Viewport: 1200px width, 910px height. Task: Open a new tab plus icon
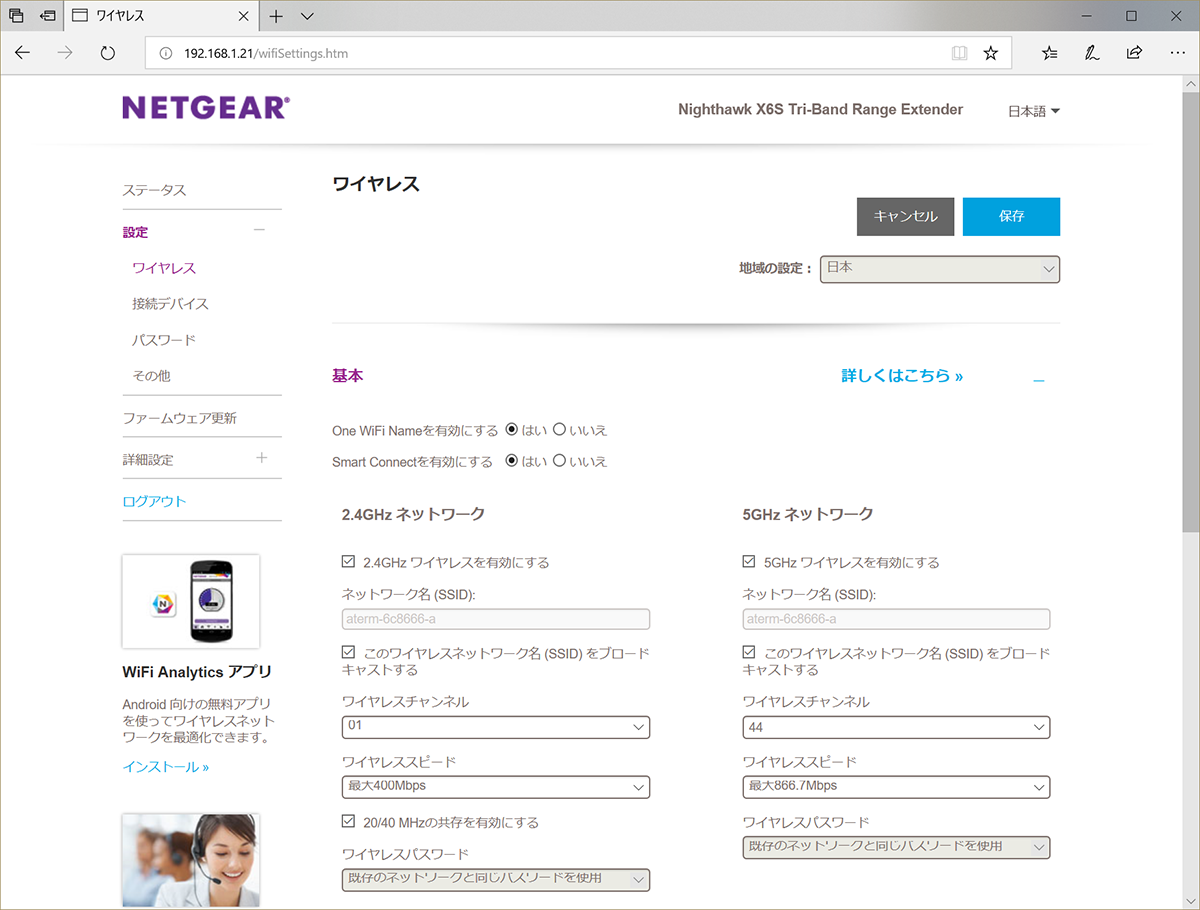tap(276, 16)
